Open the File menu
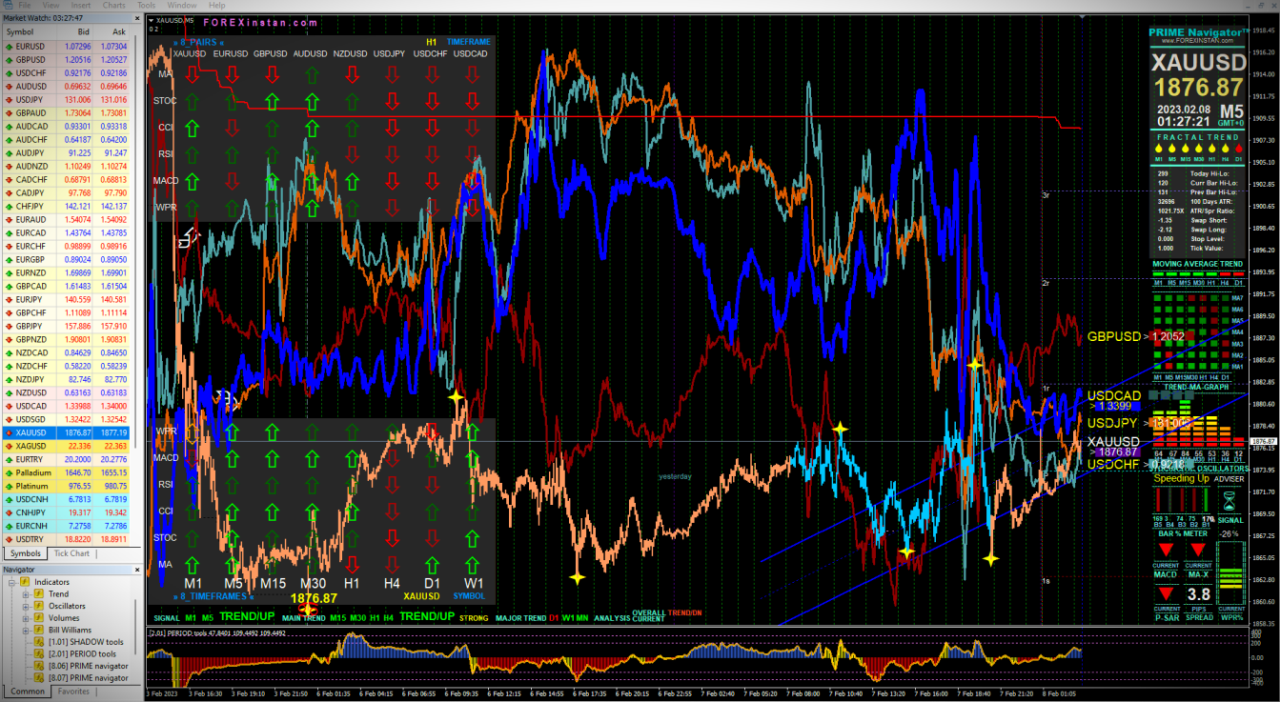This screenshot has height=702, width=1280. (24, 5)
